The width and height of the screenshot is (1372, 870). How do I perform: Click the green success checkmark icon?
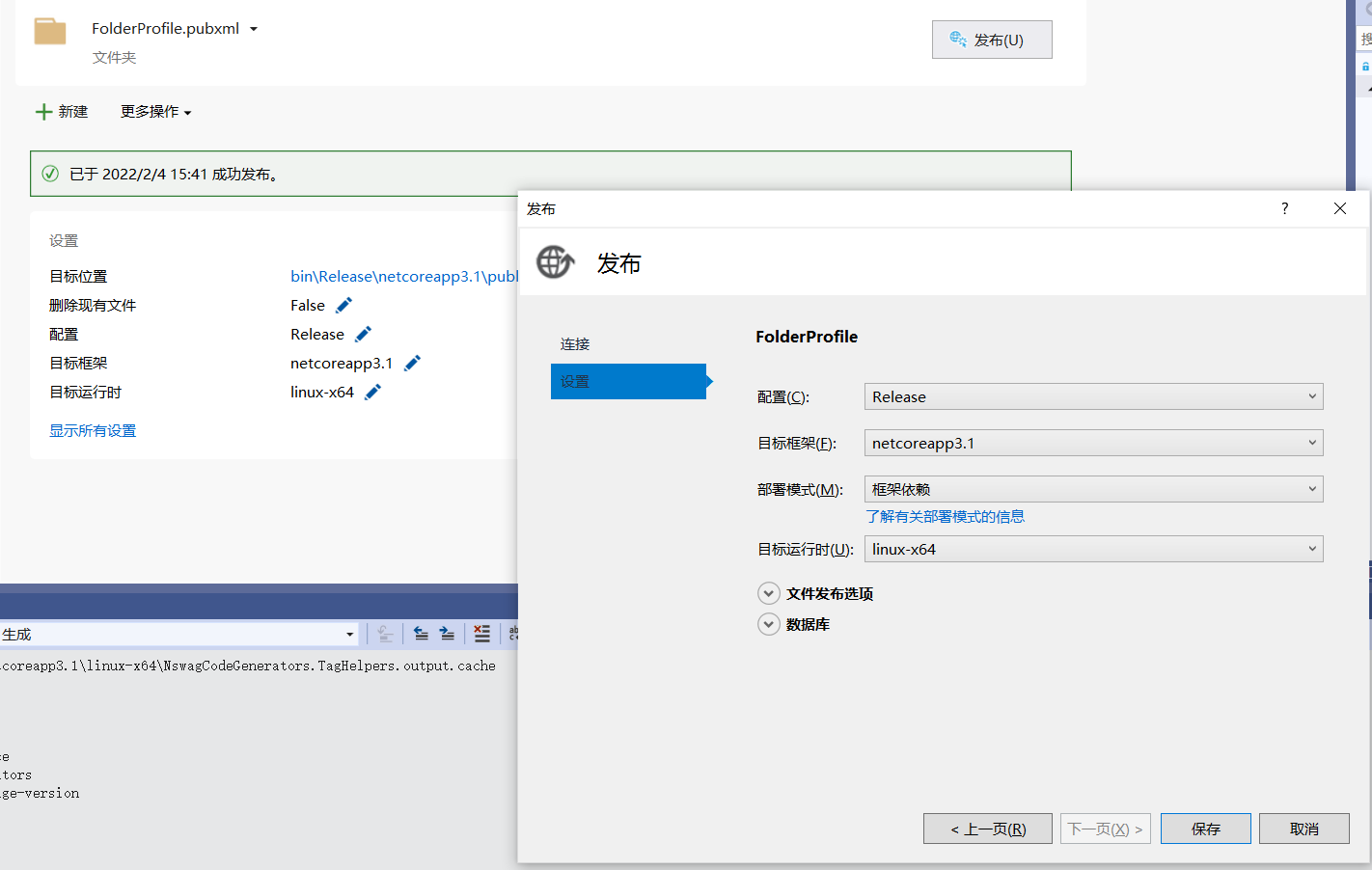point(50,174)
